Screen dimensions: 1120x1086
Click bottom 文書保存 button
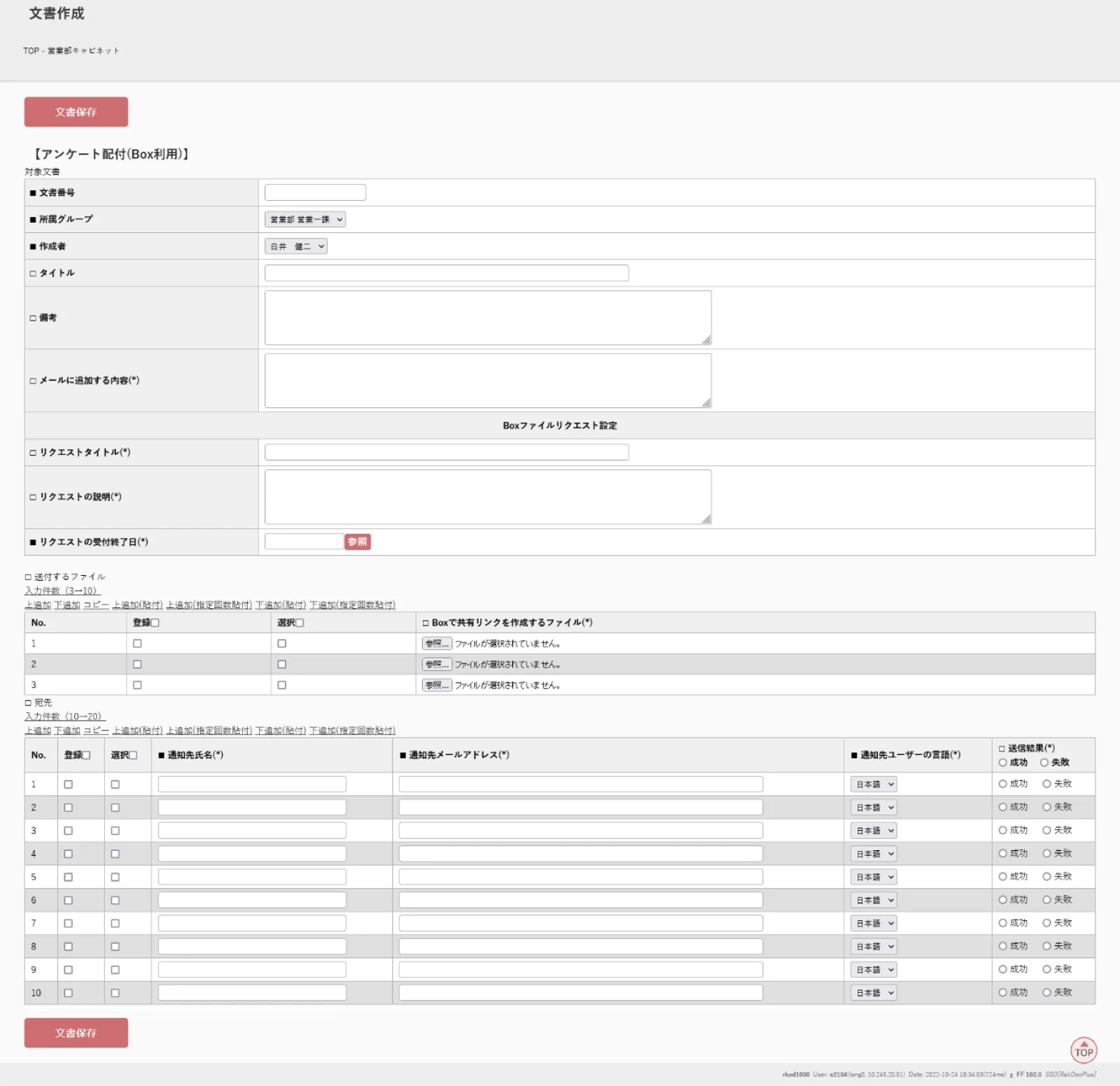76,1033
